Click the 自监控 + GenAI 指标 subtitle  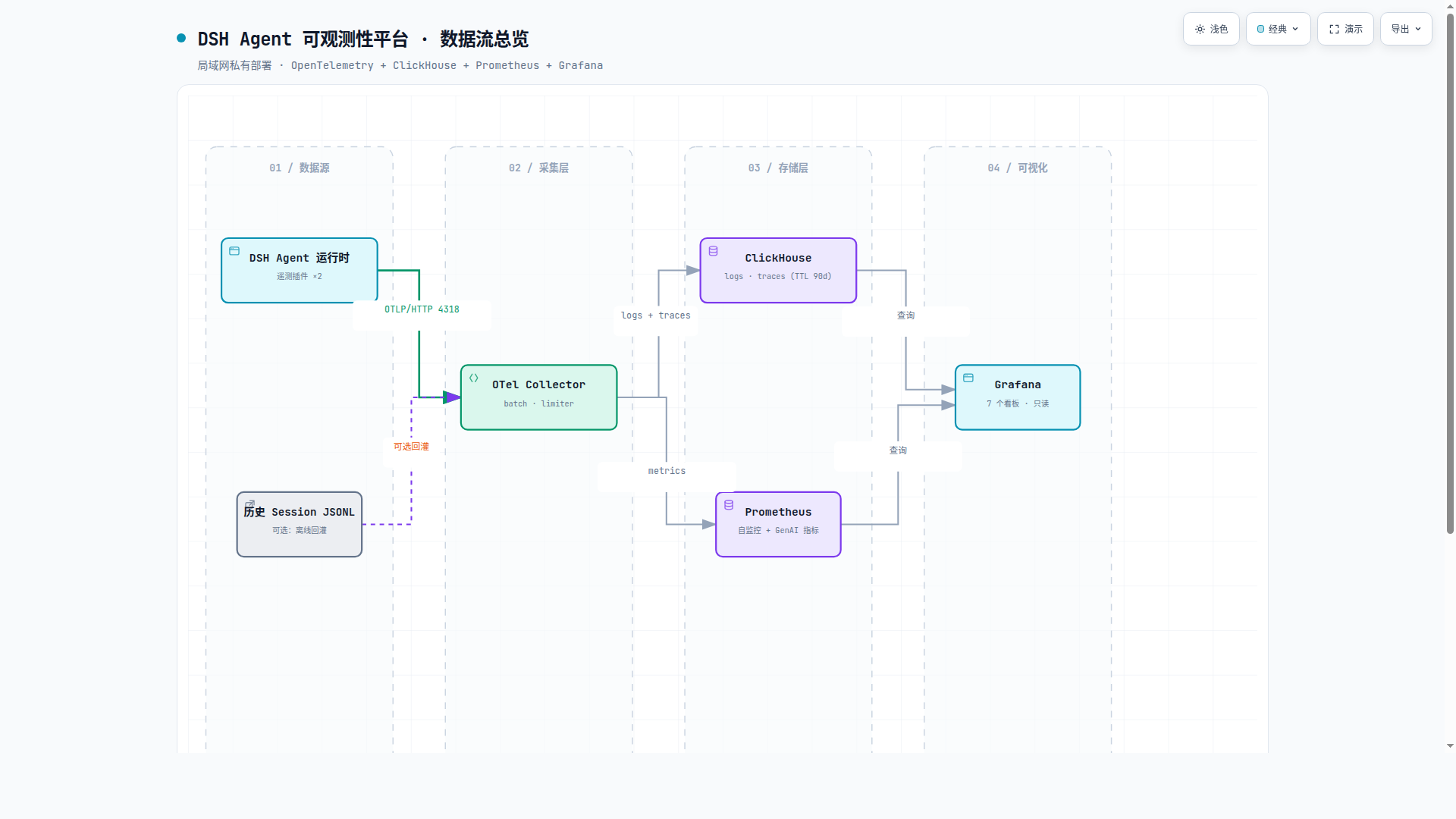coord(778,531)
